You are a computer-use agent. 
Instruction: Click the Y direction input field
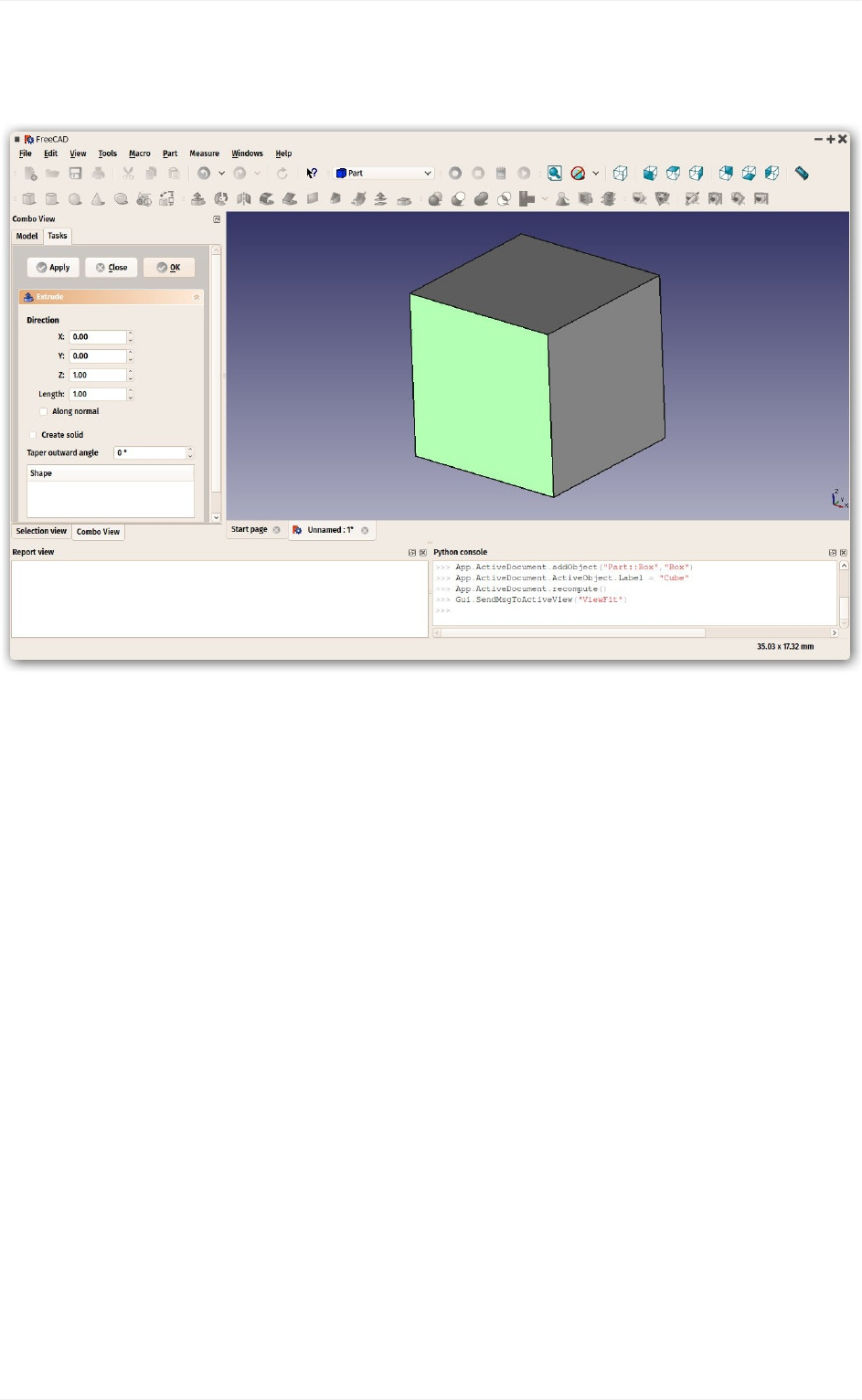98,355
